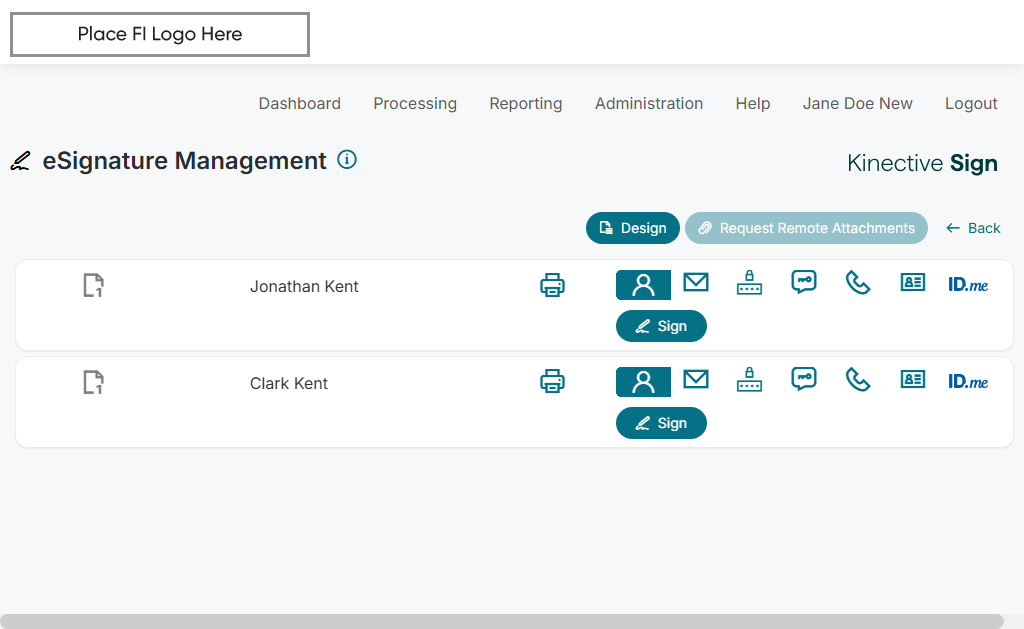Screen dimensions: 1024x629
Task: Open document icon beside Jonathan Kent
Action: click(x=93, y=286)
